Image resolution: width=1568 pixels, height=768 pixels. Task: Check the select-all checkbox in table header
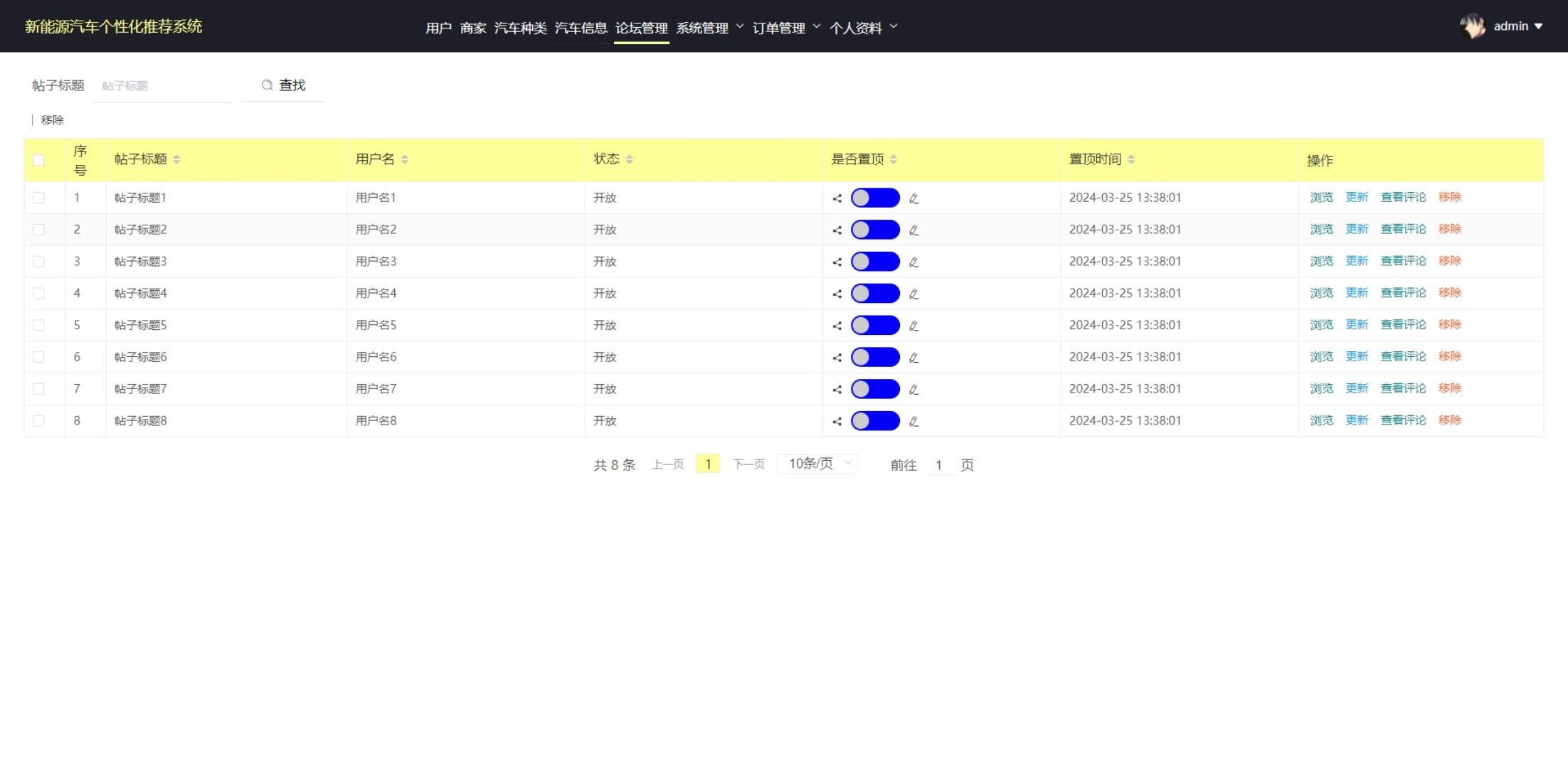38,160
